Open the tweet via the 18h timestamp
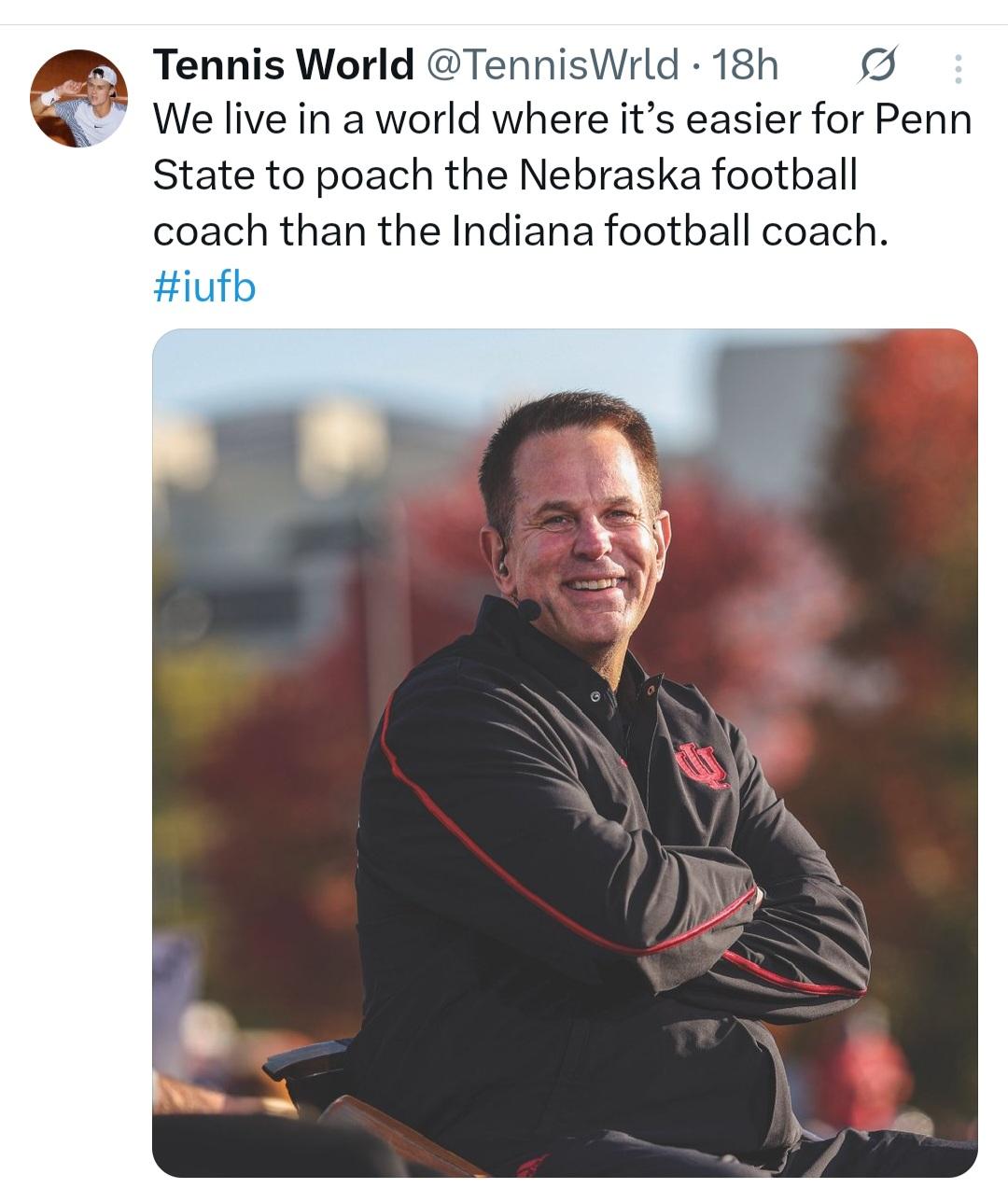 (x=745, y=65)
